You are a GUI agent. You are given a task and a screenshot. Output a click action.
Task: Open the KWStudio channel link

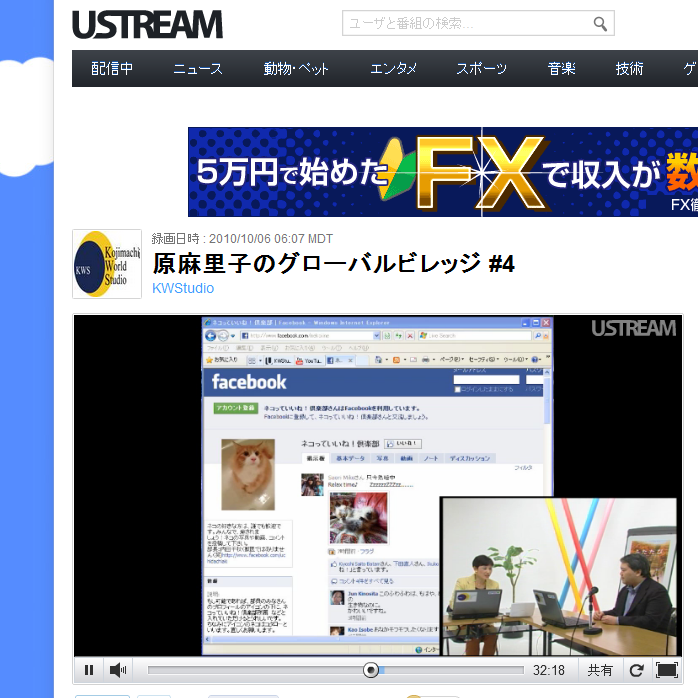tap(183, 288)
